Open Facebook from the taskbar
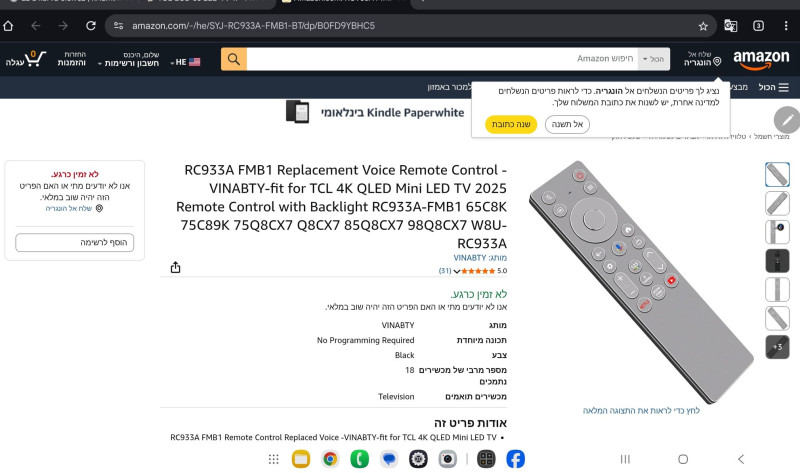The image size is (800, 473). [515, 459]
